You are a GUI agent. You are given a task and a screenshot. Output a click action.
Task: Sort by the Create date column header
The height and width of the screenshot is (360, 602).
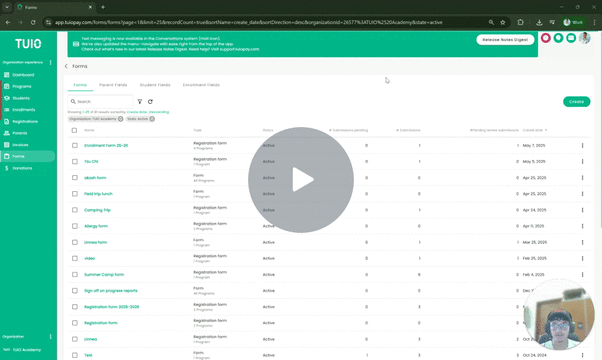(x=534, y=130)
